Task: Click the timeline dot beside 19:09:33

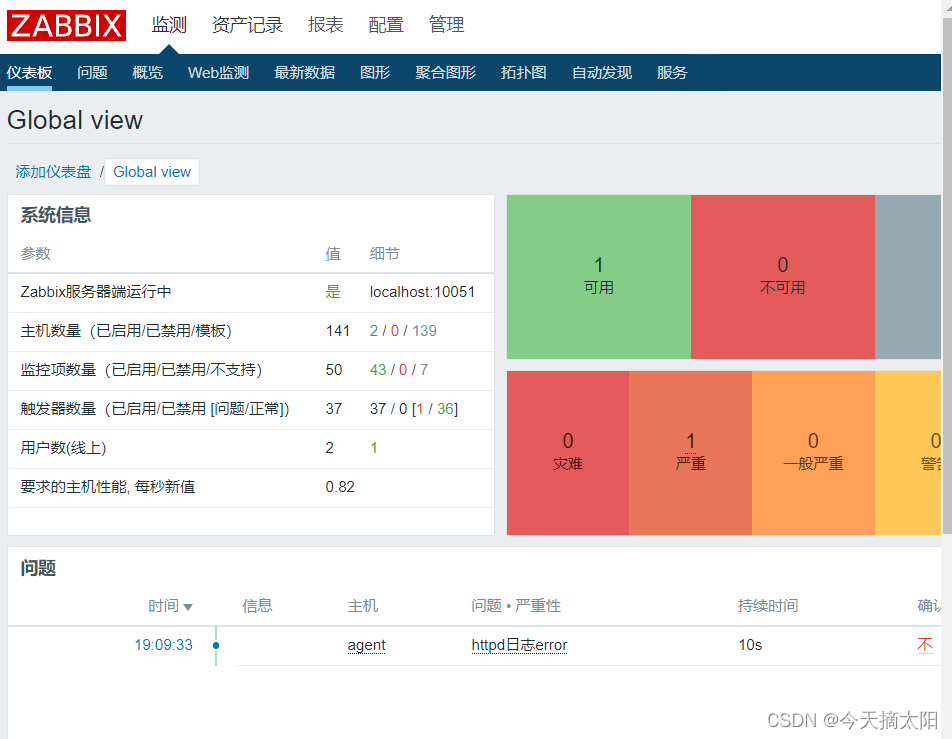Action: tap(216, 645)
